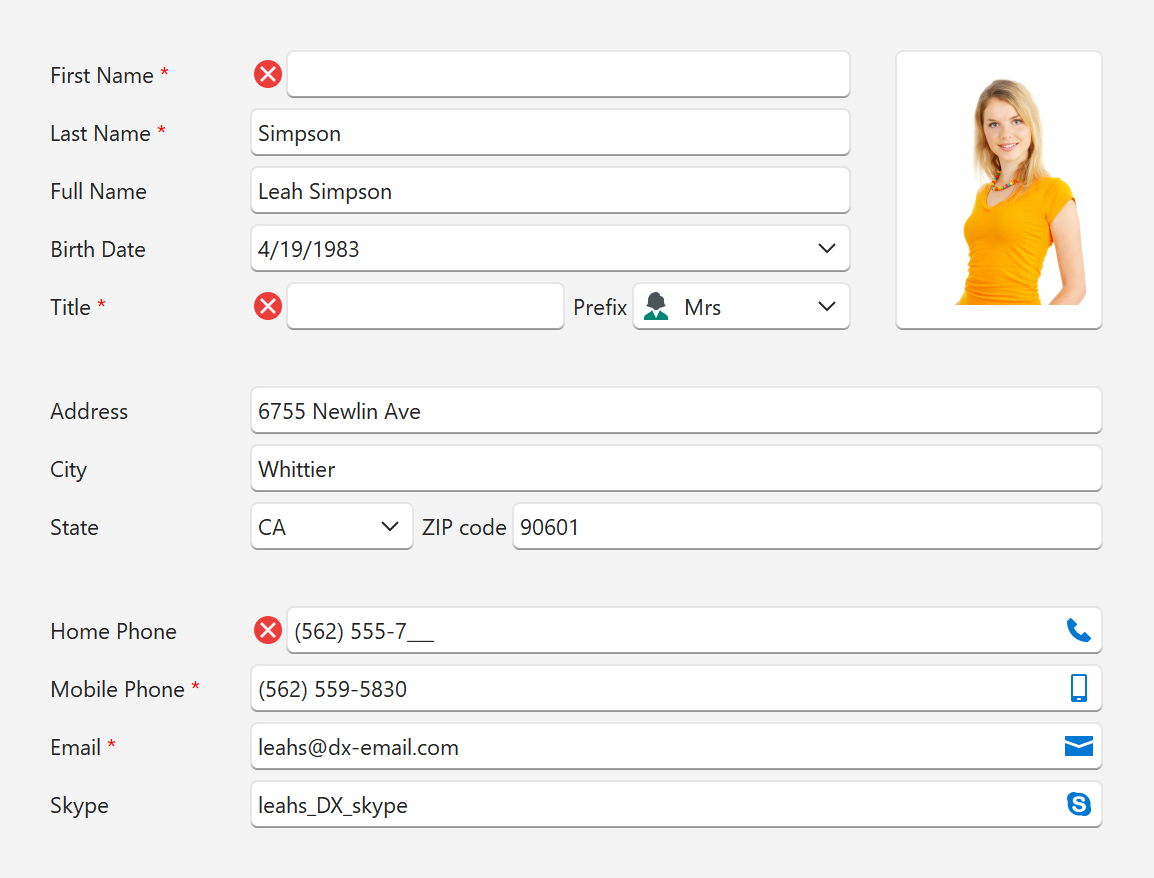This screenshot has height=878, width=1154.
Task: Click the person icon in Prefix box
Action: 656,307
